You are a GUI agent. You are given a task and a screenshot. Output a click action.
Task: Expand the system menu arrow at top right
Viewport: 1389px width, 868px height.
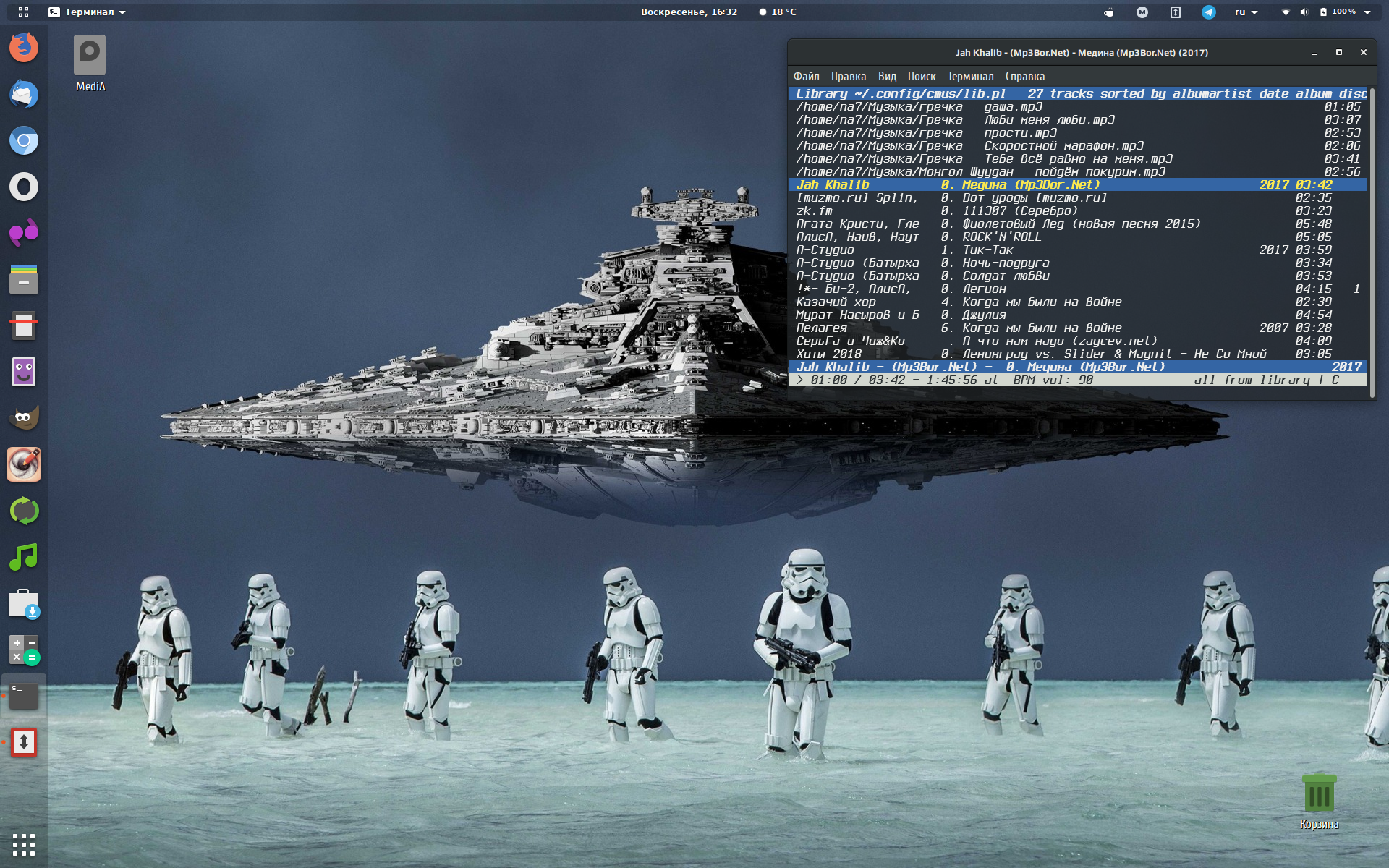pos(1367,12)
